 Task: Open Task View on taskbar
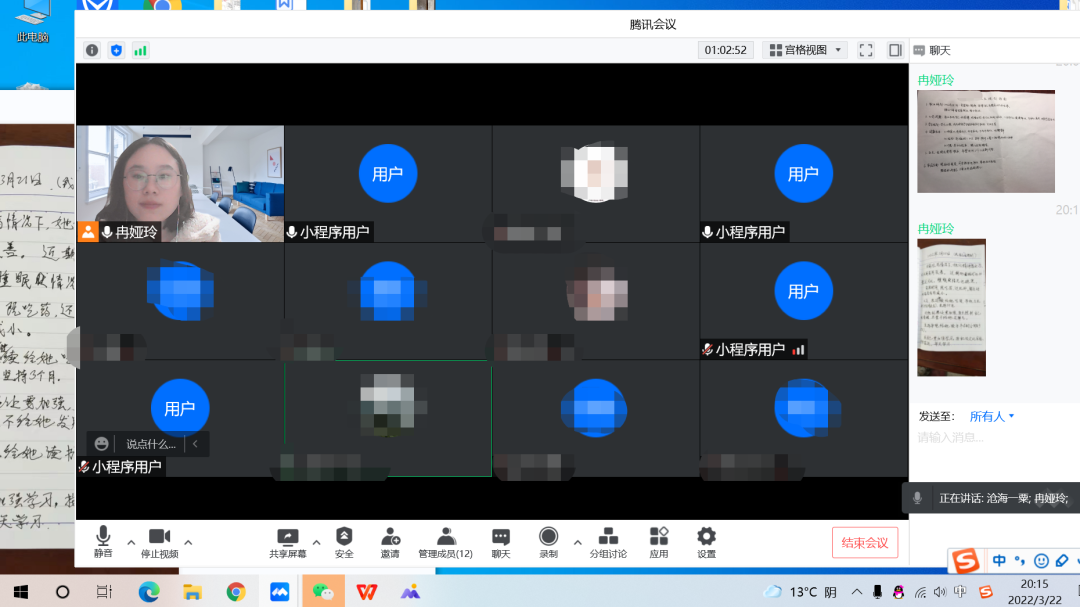104,592
